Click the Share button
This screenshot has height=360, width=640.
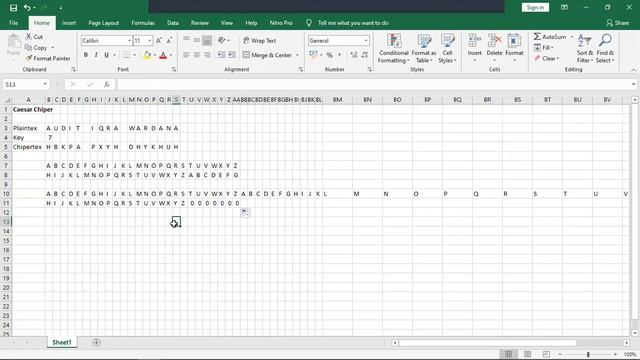pos(618,23)
